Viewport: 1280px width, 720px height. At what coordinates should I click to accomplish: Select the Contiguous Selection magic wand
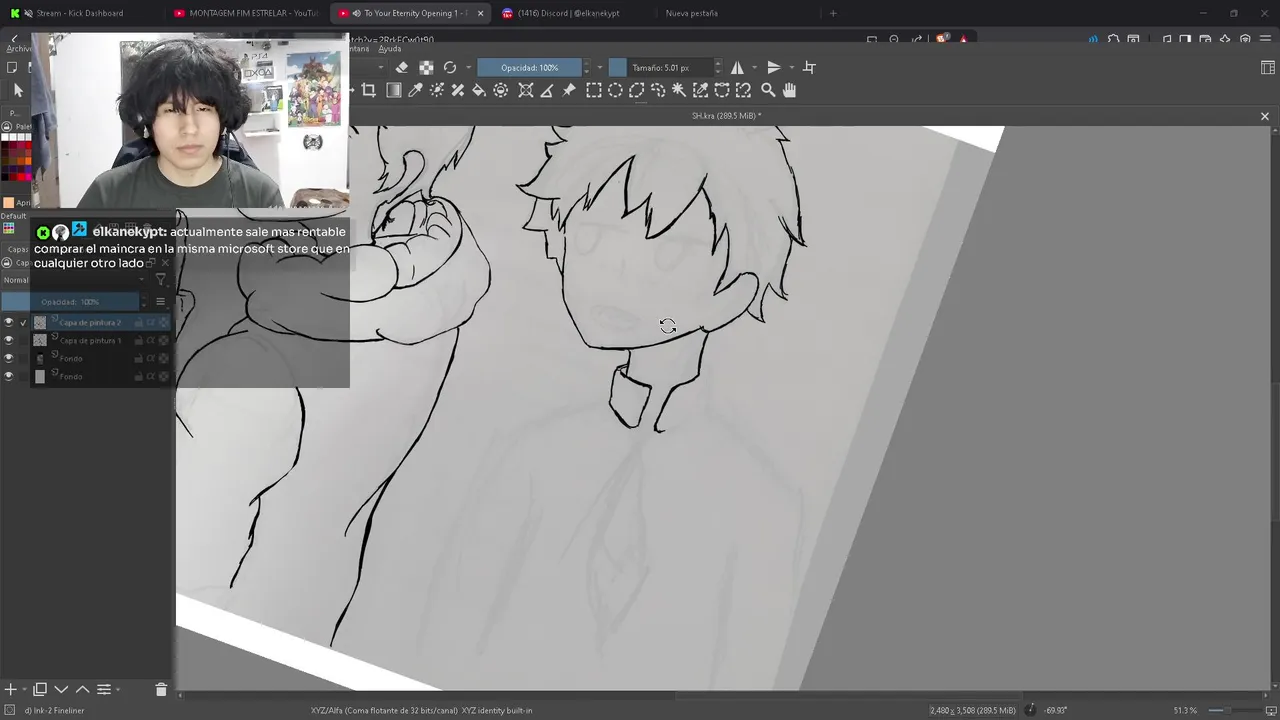click(x=679, y=90)
